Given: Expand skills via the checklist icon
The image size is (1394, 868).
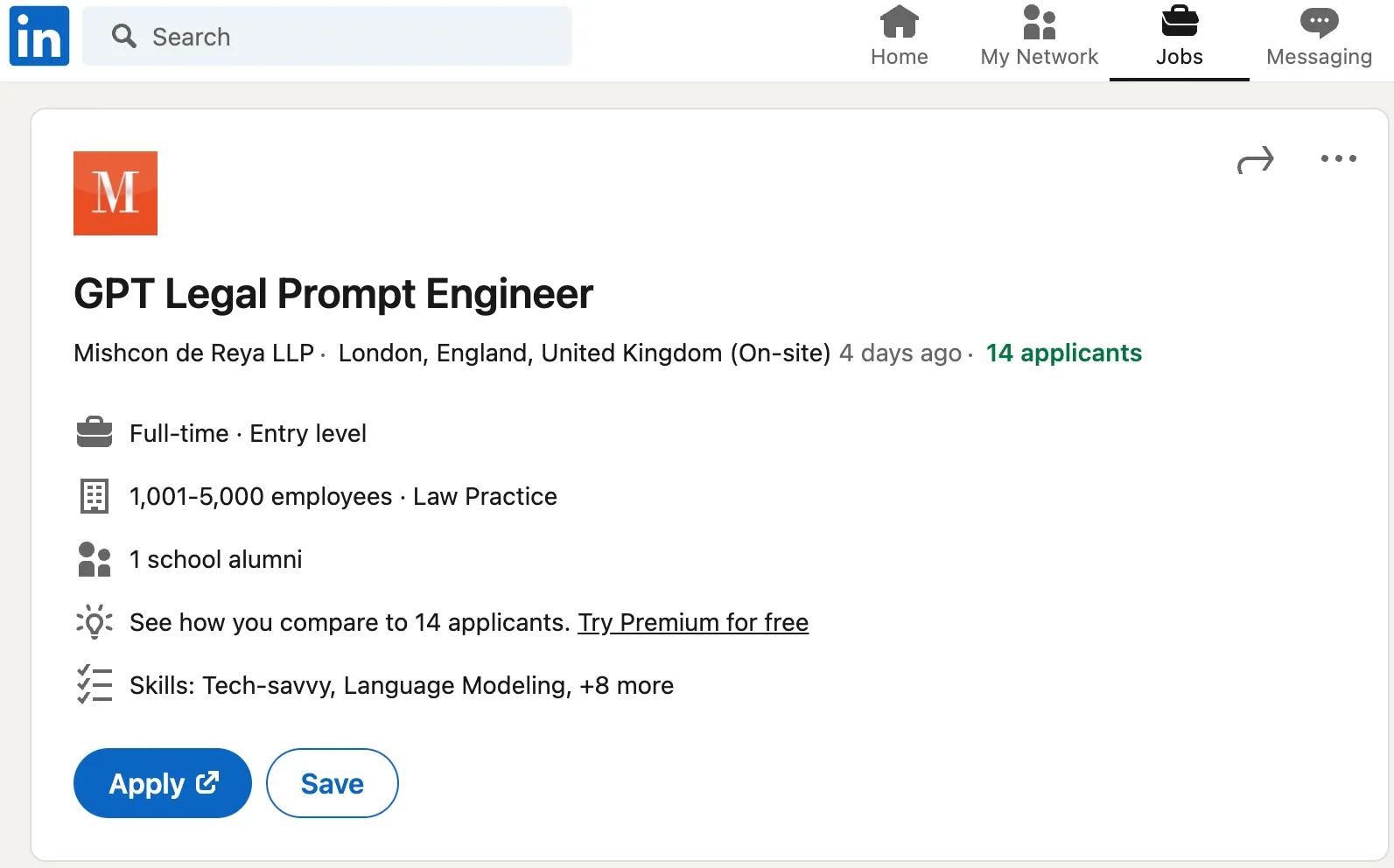Looking at the screenshot, I should 95,684.
